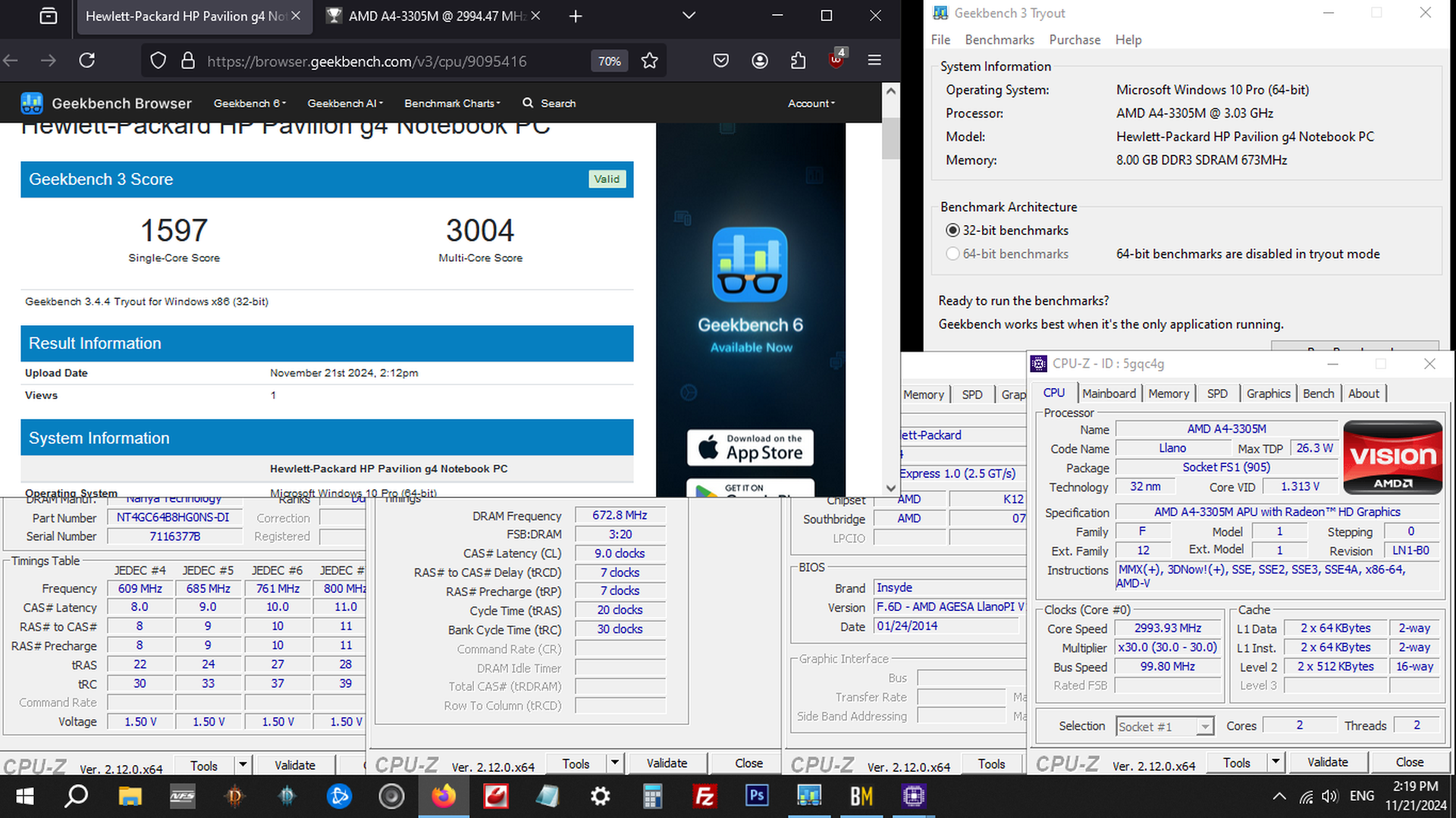Click scroll down arrow on webpage scrollbar

pyautogui.click(x=891, y=488)
